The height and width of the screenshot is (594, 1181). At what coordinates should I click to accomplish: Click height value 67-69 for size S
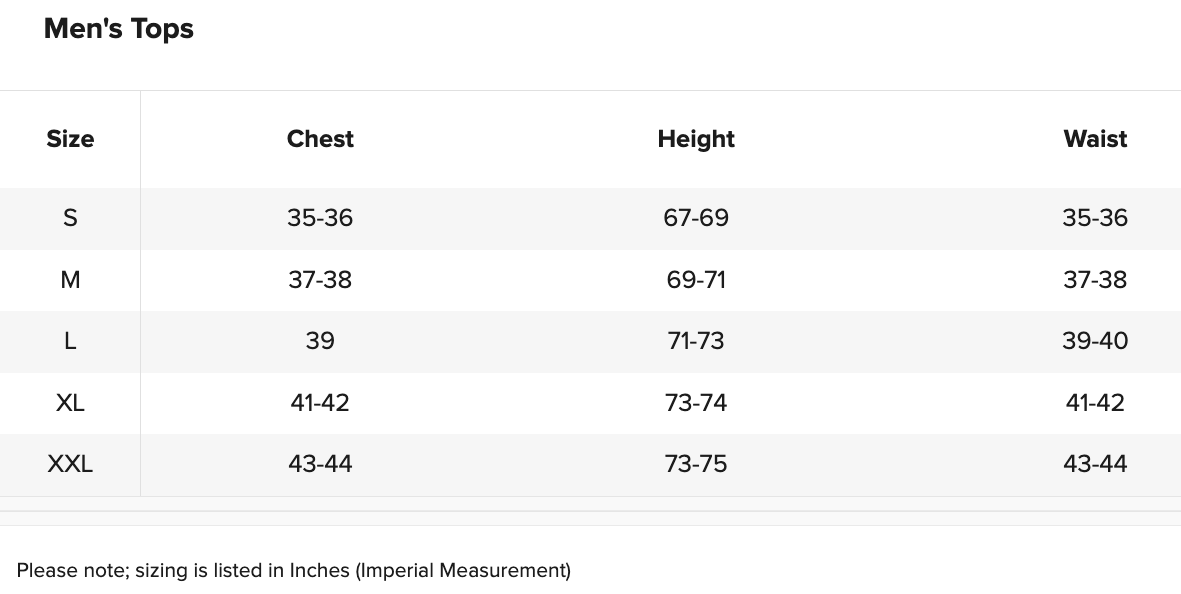coord(696,218)
